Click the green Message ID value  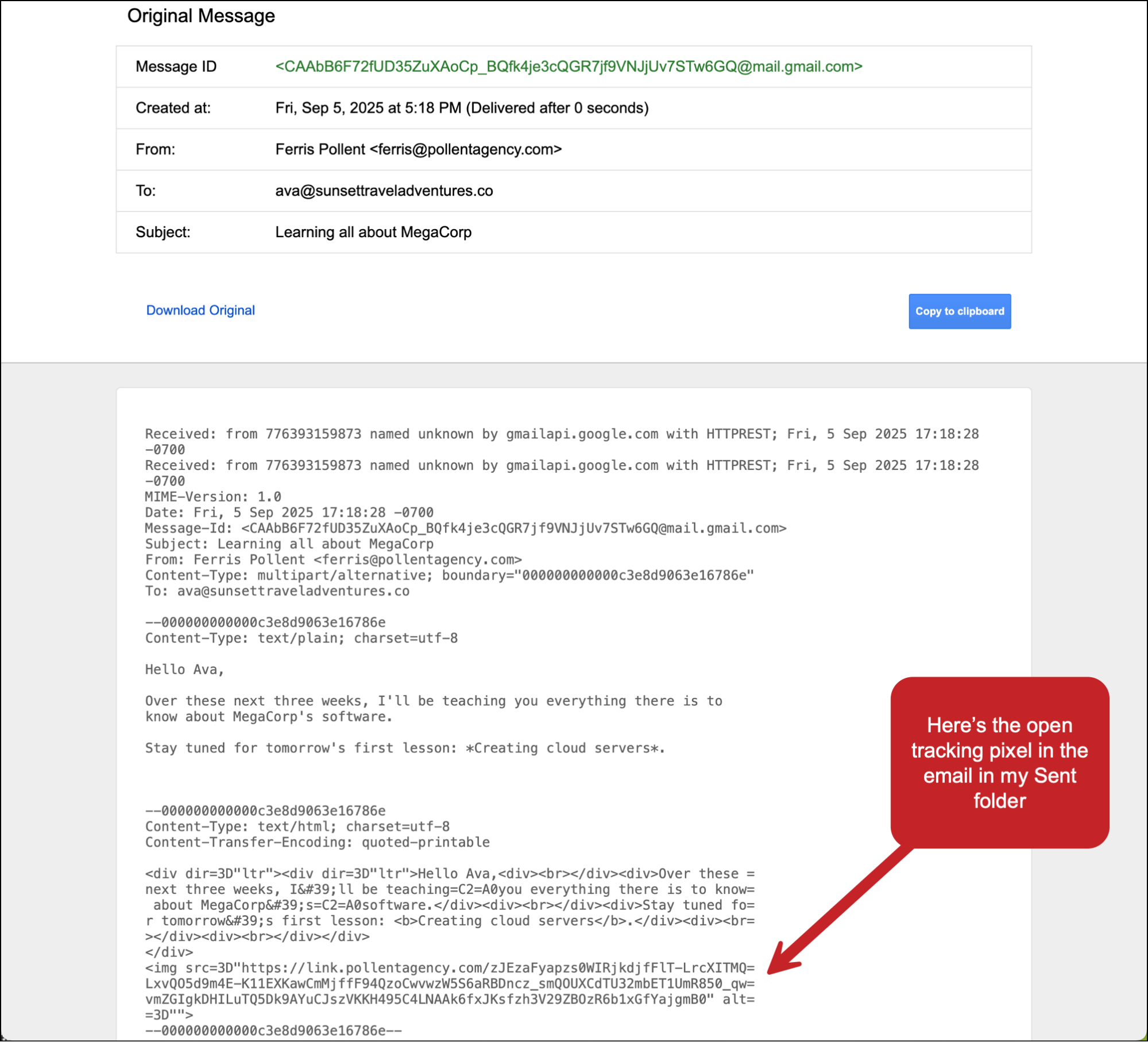[x=568, y=67]
